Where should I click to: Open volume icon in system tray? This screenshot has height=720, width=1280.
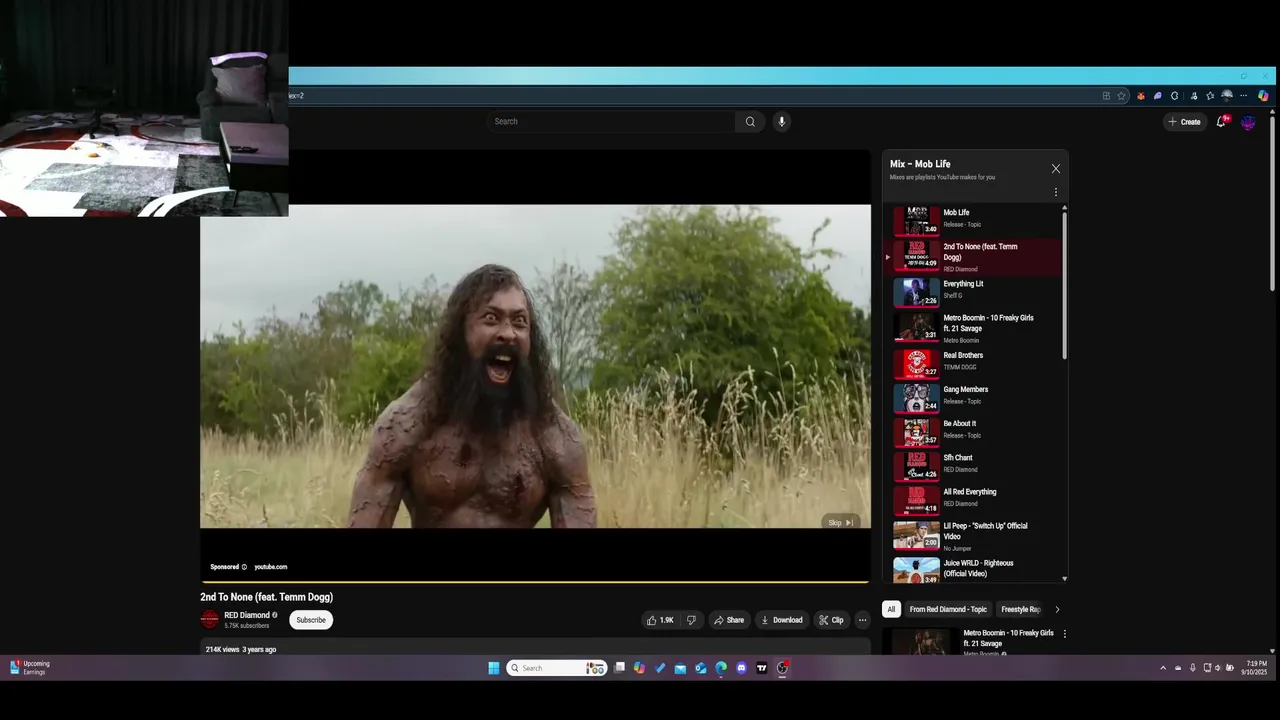tap(1218, 668)
